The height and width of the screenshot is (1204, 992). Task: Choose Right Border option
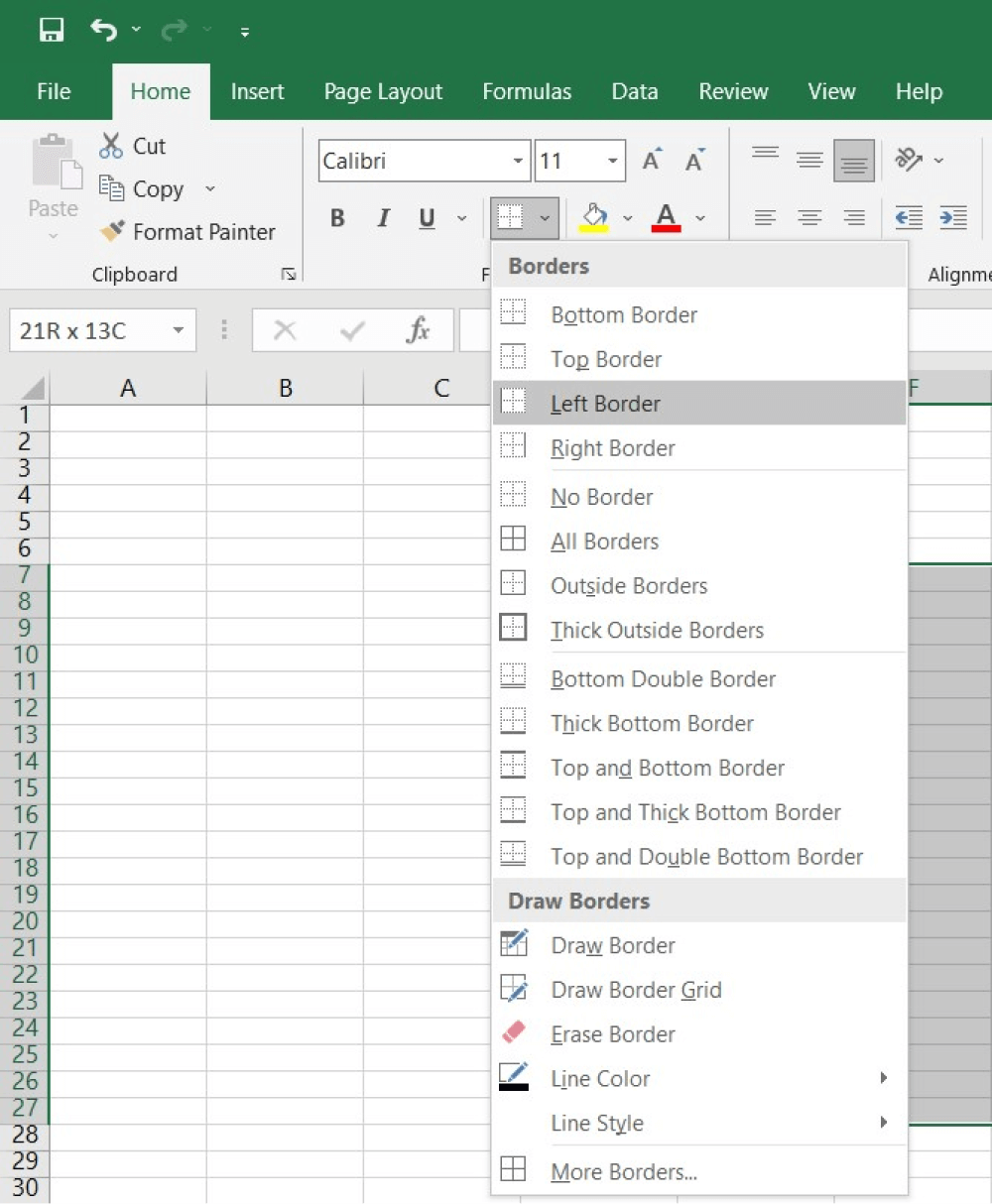click(x=699, y=448)
